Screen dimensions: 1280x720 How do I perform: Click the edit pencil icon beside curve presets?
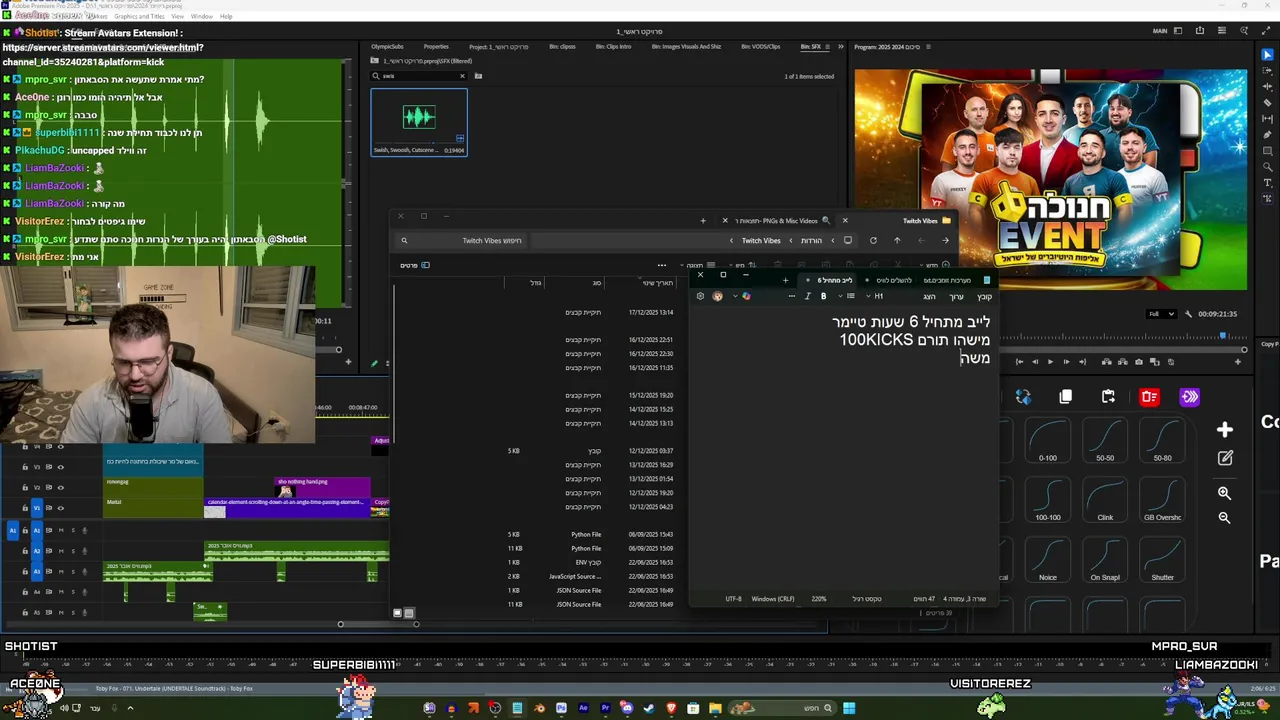[1225, 458]
